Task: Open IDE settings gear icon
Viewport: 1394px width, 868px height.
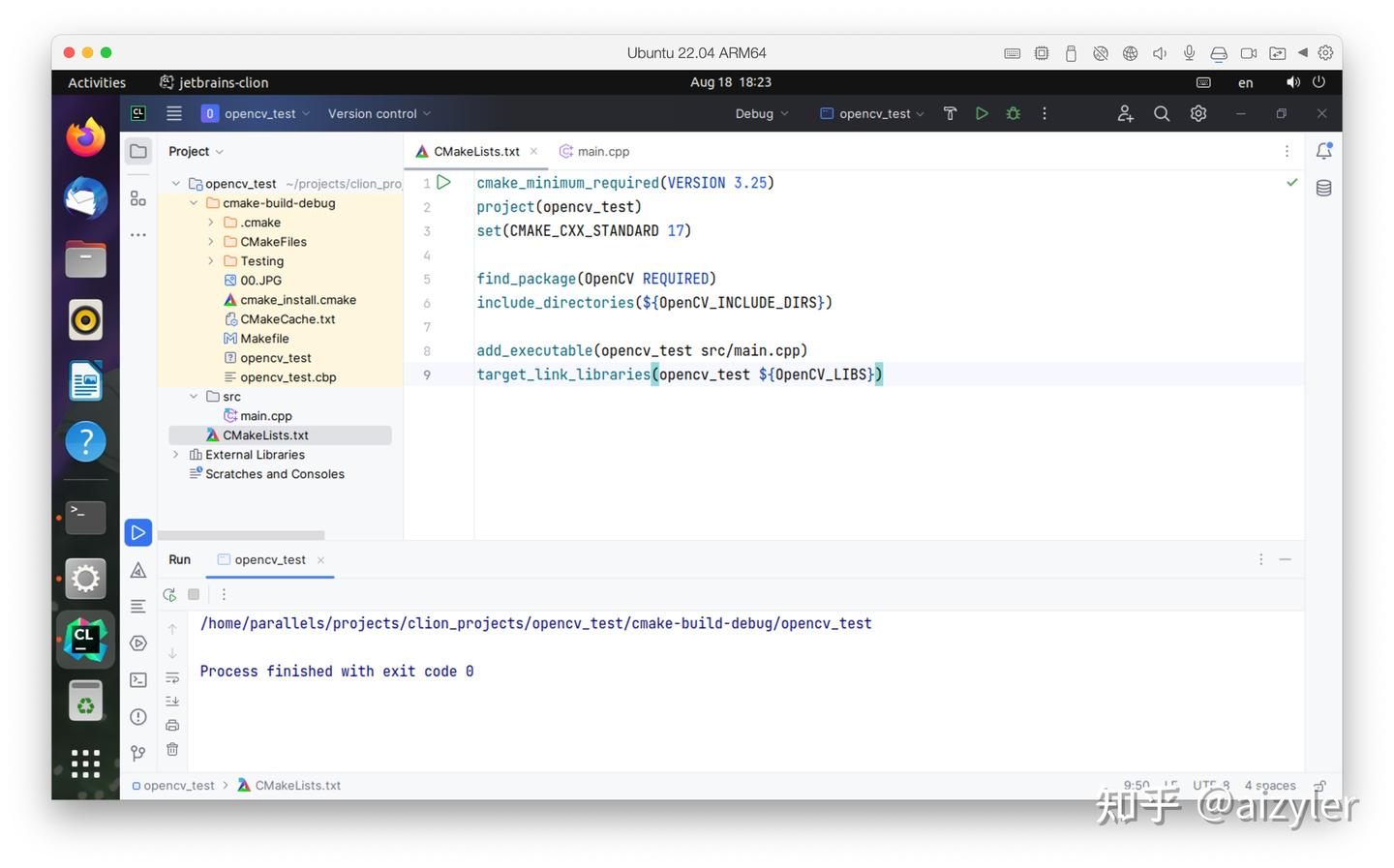Action: [1198, 113]
